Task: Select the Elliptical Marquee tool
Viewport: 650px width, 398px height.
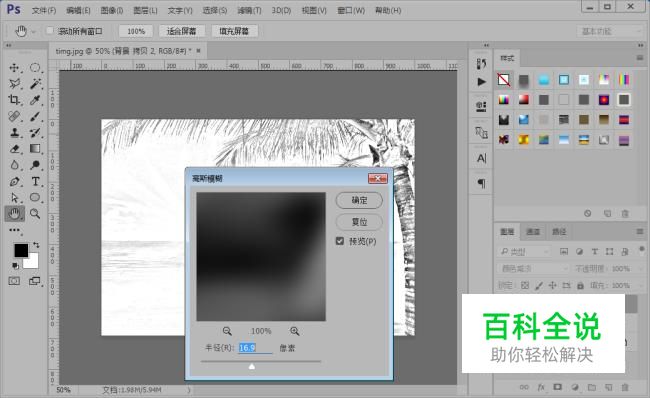Action: tap(35, 68)
